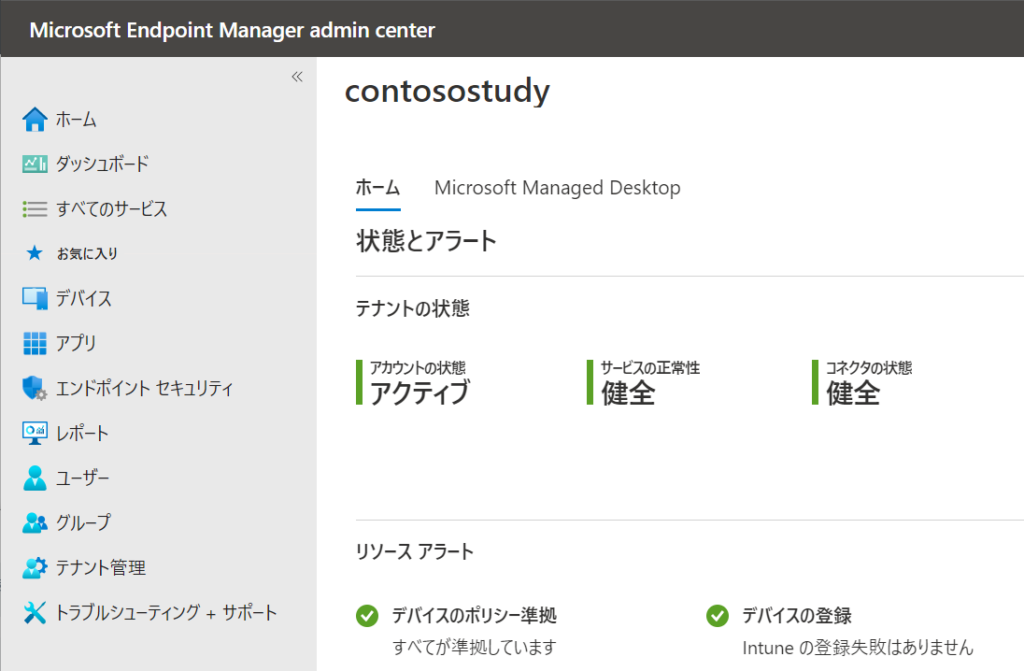Viewport: 1024px width, 671px height.
Task: Click the レポート report icon
Action: (x=35, y=433)
